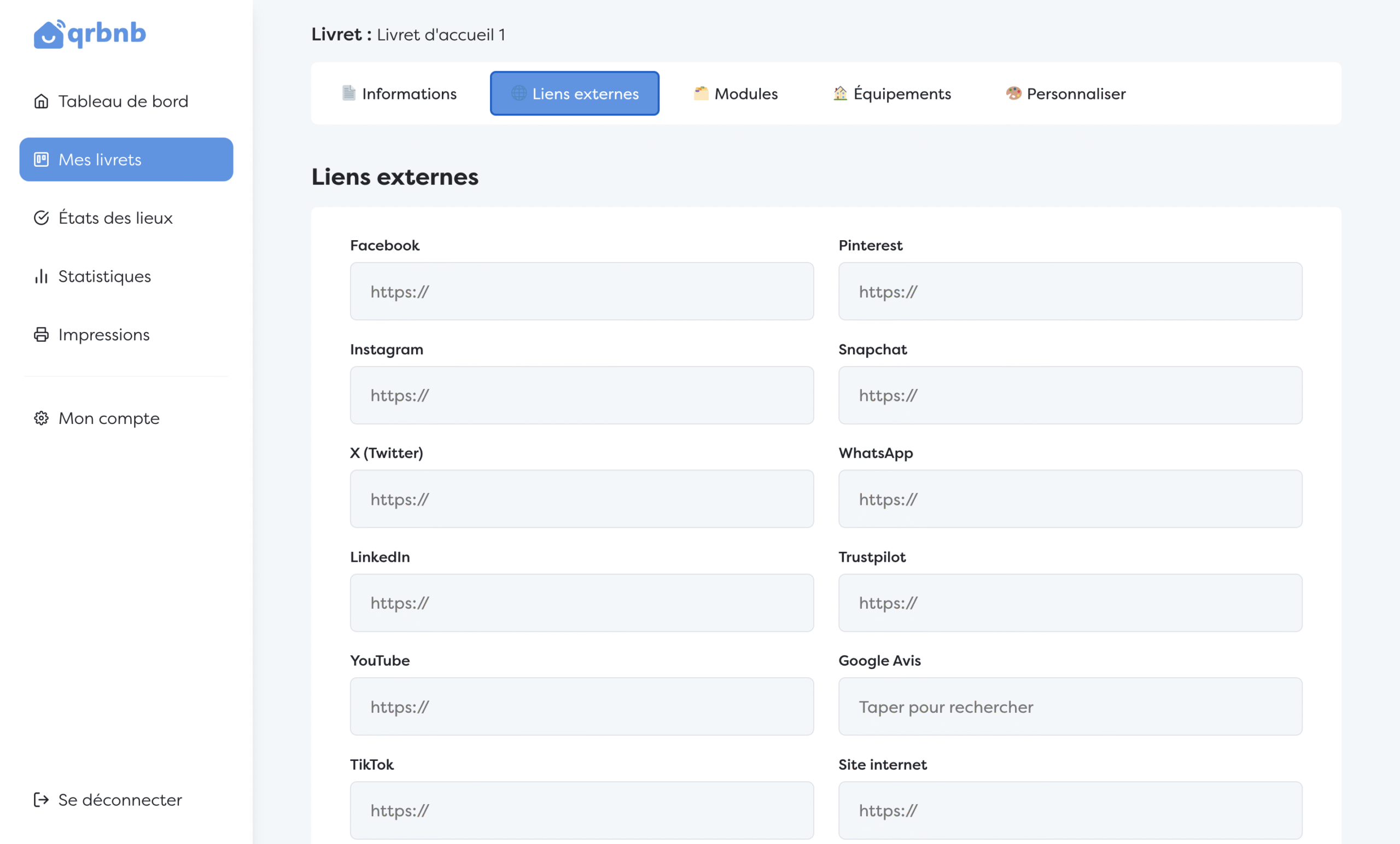This screenshot has width=1400, height=844.
Task: Click the Se déconnecter logout icon
Action: coord(41,800)
